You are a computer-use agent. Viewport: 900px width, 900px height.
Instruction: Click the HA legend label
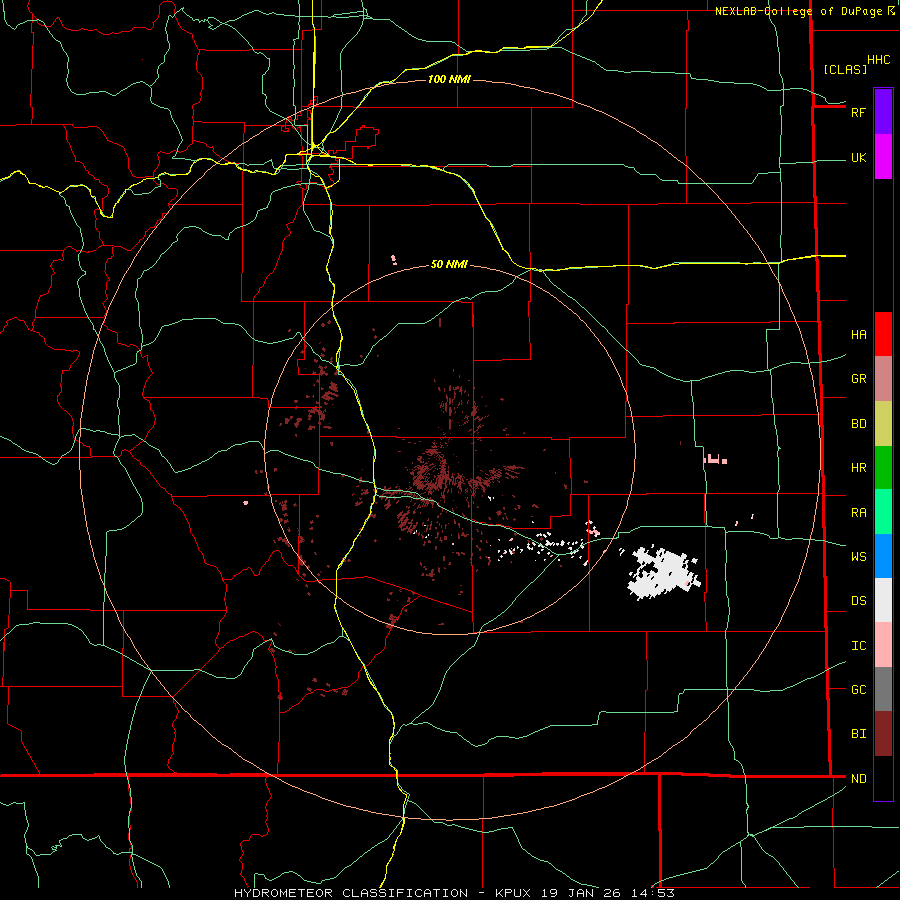858,334
